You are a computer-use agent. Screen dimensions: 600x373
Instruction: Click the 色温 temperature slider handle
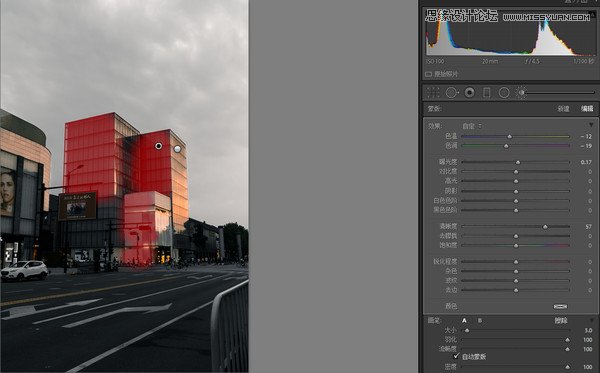509,137
